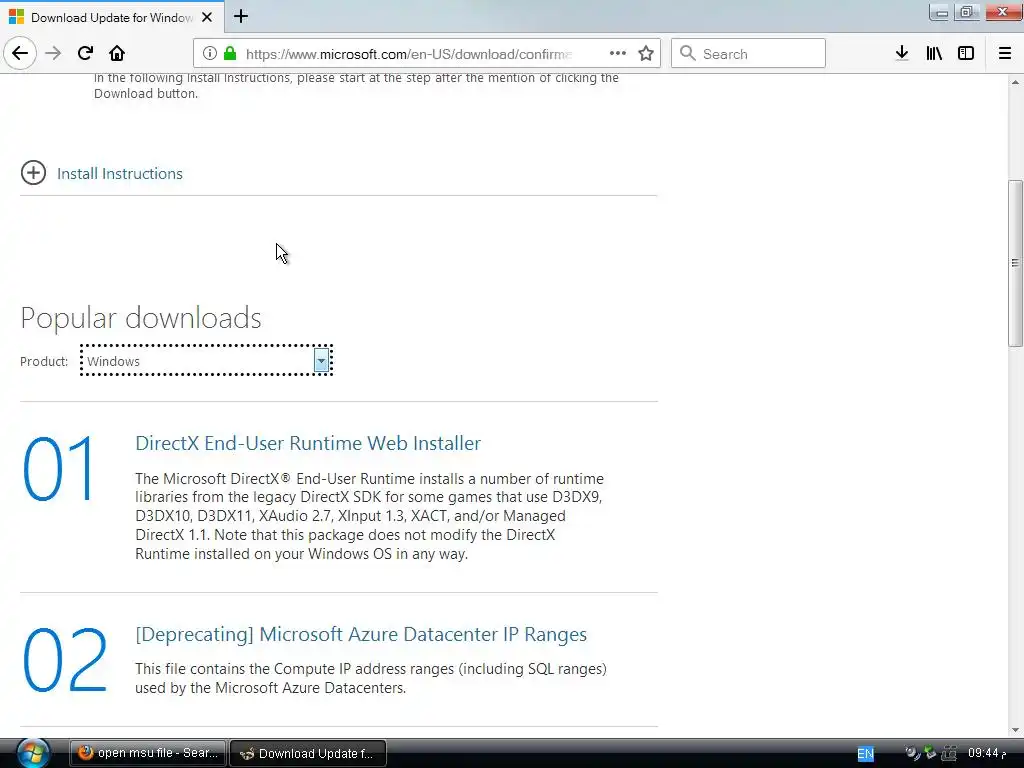The image size is (1024, 768).
Task: Click the third system tray icon
Action: coord(949,754)
